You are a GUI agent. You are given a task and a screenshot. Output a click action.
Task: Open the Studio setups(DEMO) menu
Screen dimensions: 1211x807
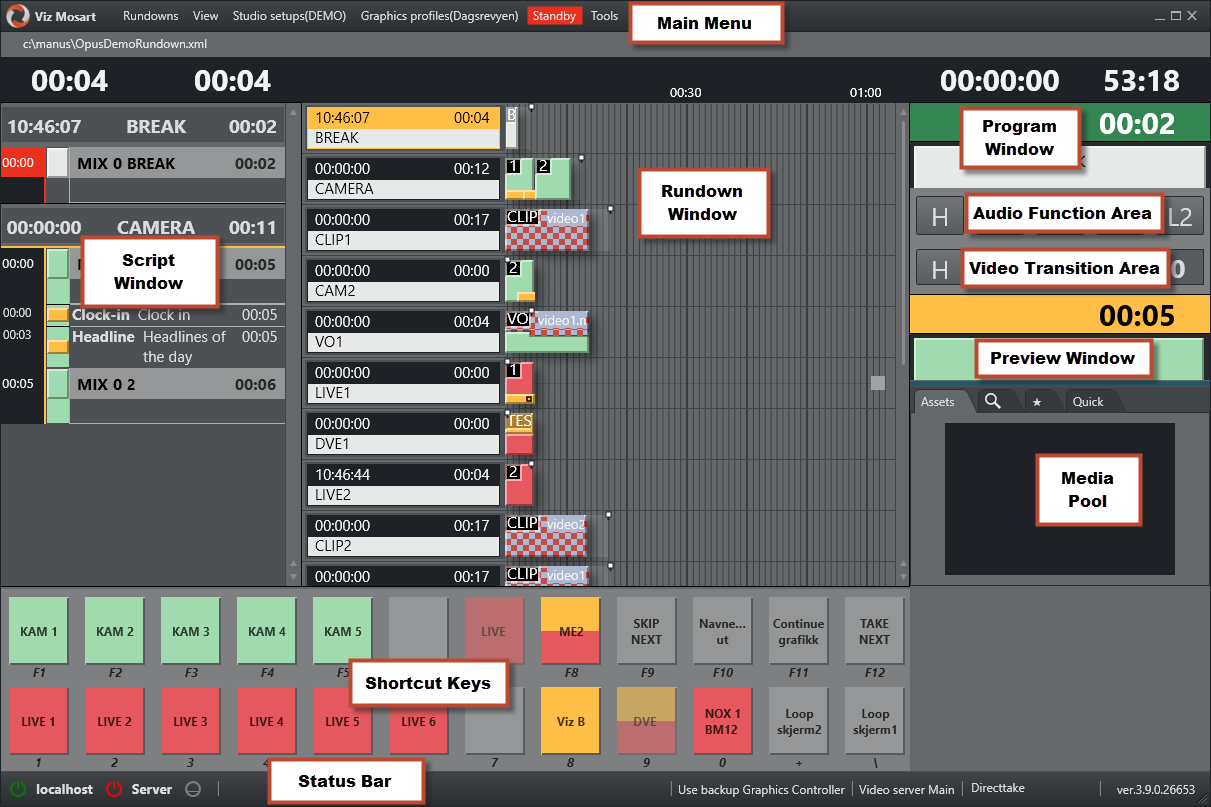(289, 16)
